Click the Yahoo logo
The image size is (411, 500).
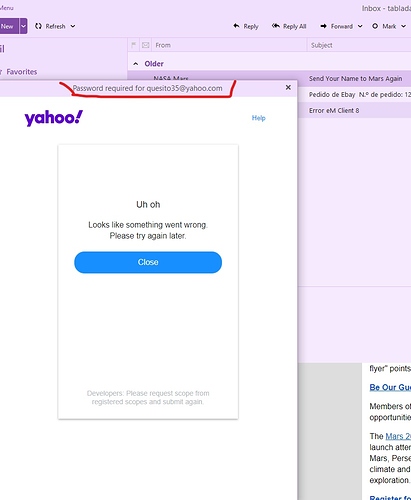coord(53,118)
